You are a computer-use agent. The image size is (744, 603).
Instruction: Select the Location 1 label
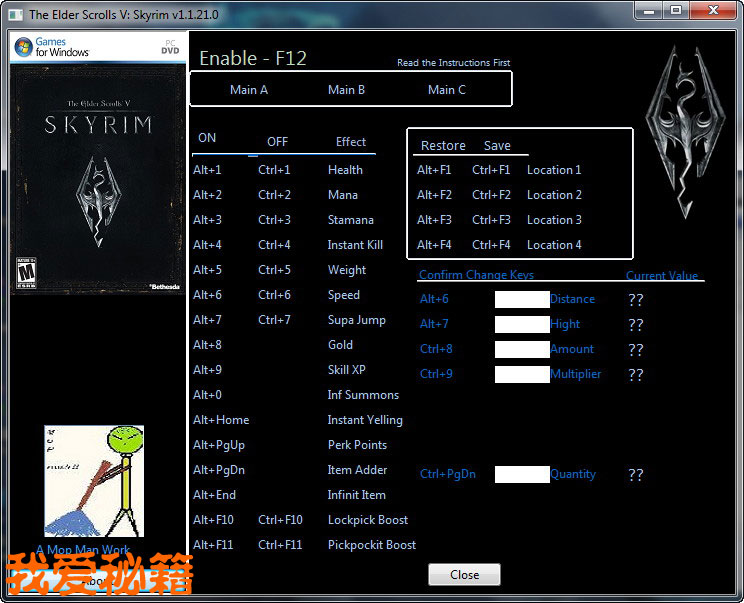554,170
